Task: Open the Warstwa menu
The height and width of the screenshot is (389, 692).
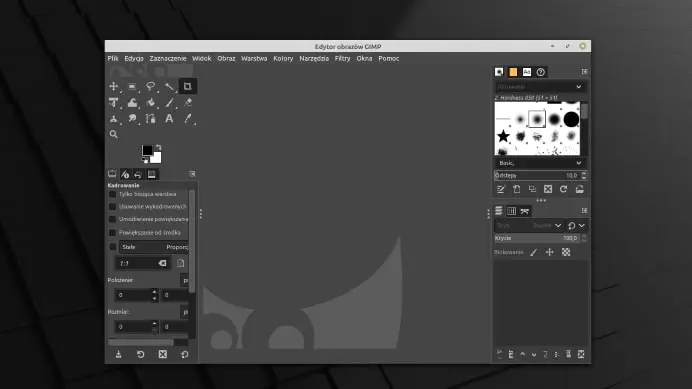Action: 254,58
